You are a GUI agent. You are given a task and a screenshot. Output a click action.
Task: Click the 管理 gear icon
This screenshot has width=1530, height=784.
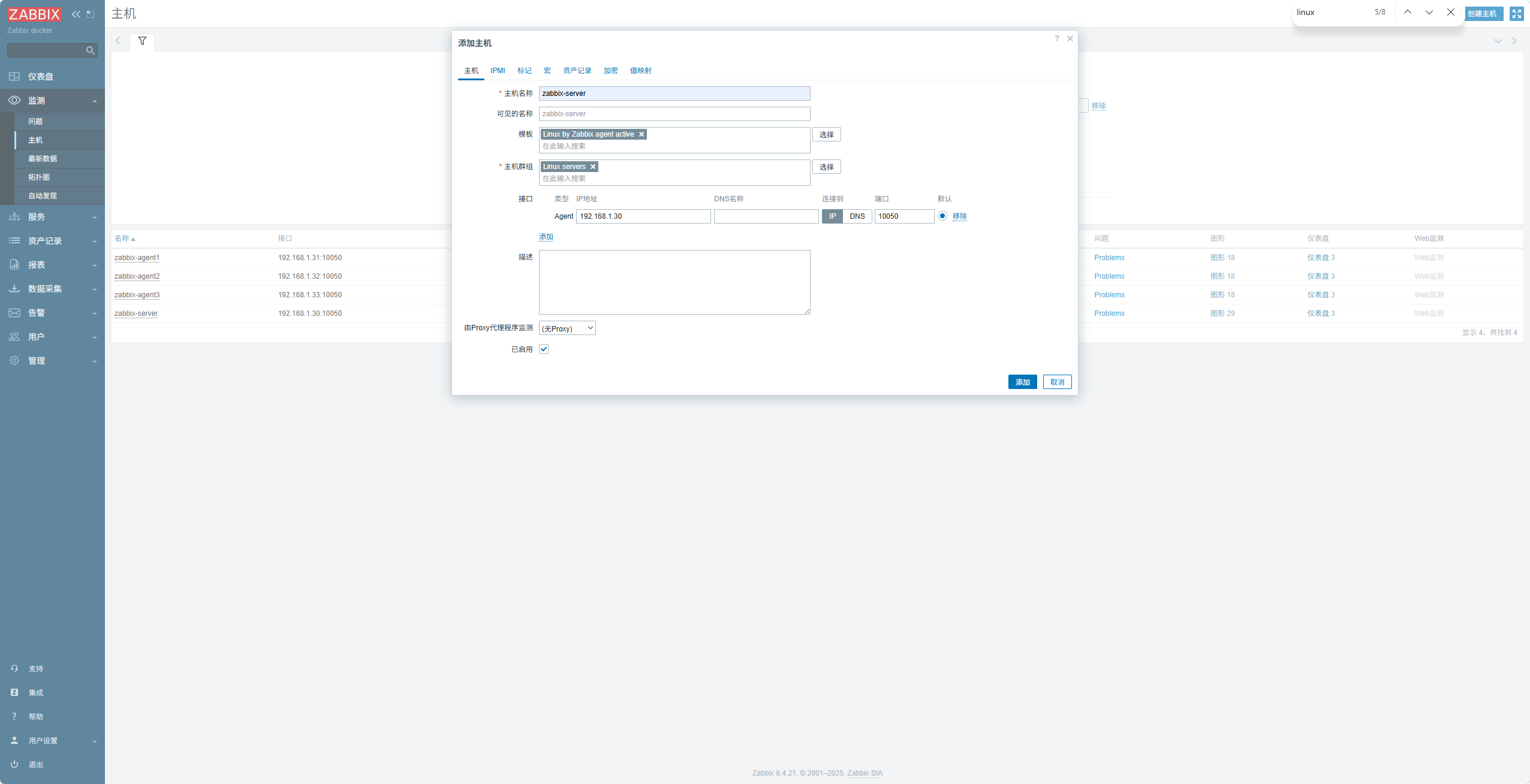click(x=14, y=361)
